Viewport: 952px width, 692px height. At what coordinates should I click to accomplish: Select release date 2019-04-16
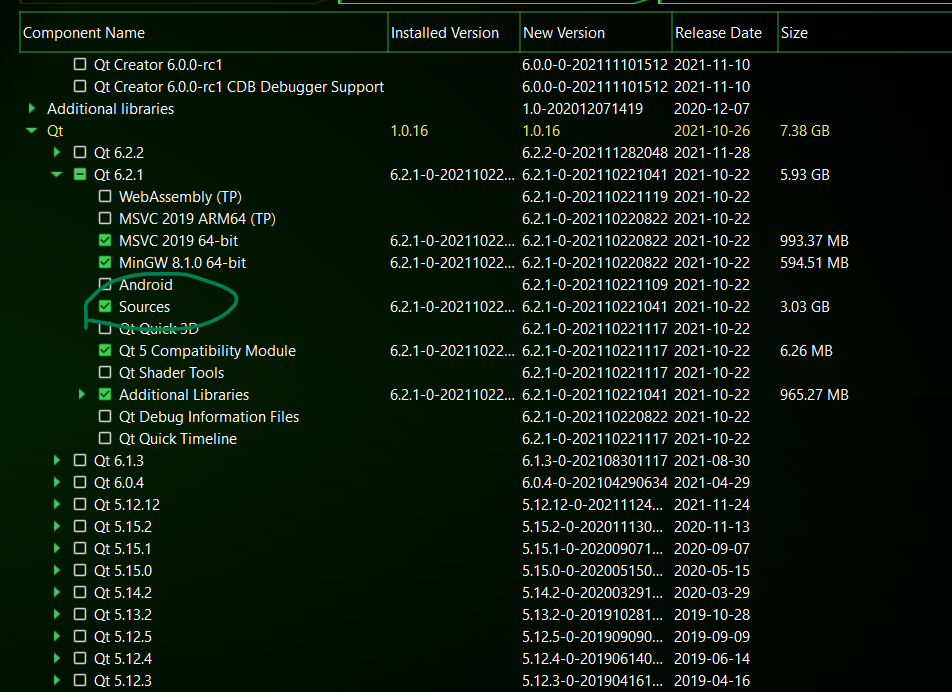click(x=712, y=680)
